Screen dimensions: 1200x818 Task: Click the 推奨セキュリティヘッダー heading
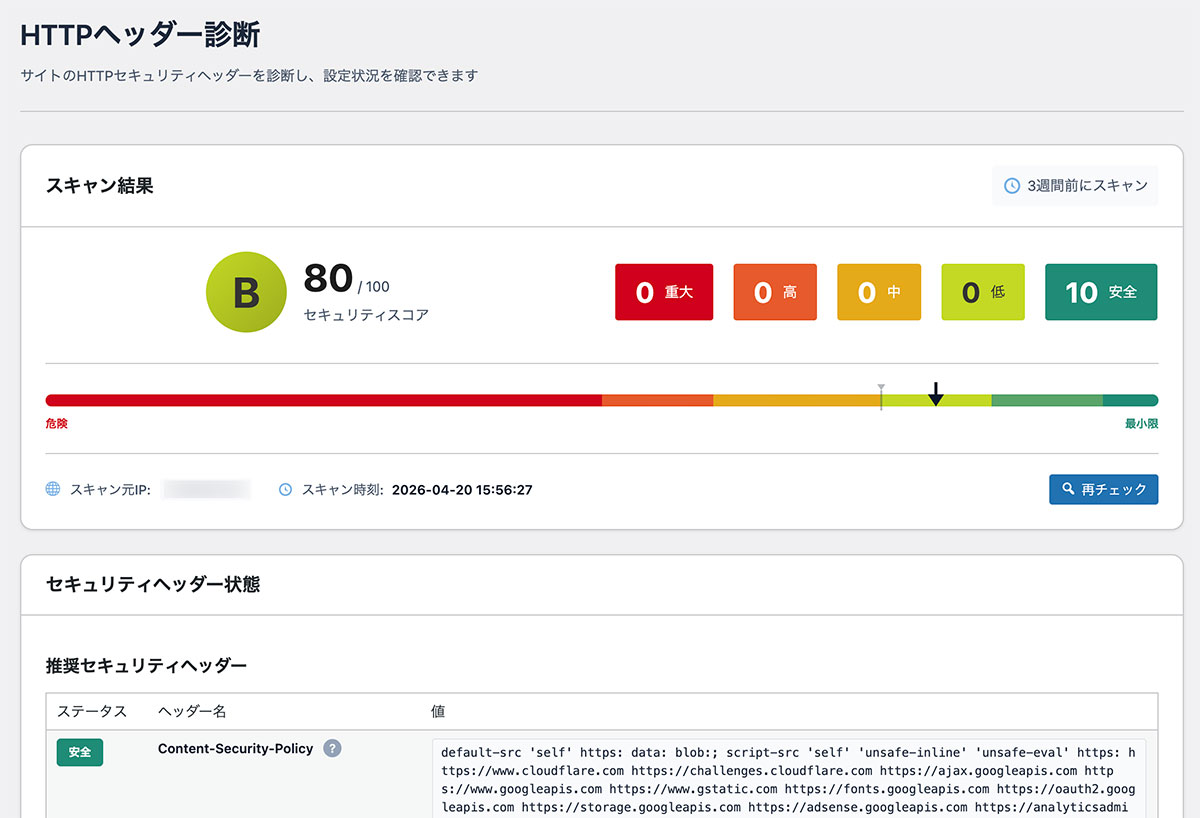[146, 665]
